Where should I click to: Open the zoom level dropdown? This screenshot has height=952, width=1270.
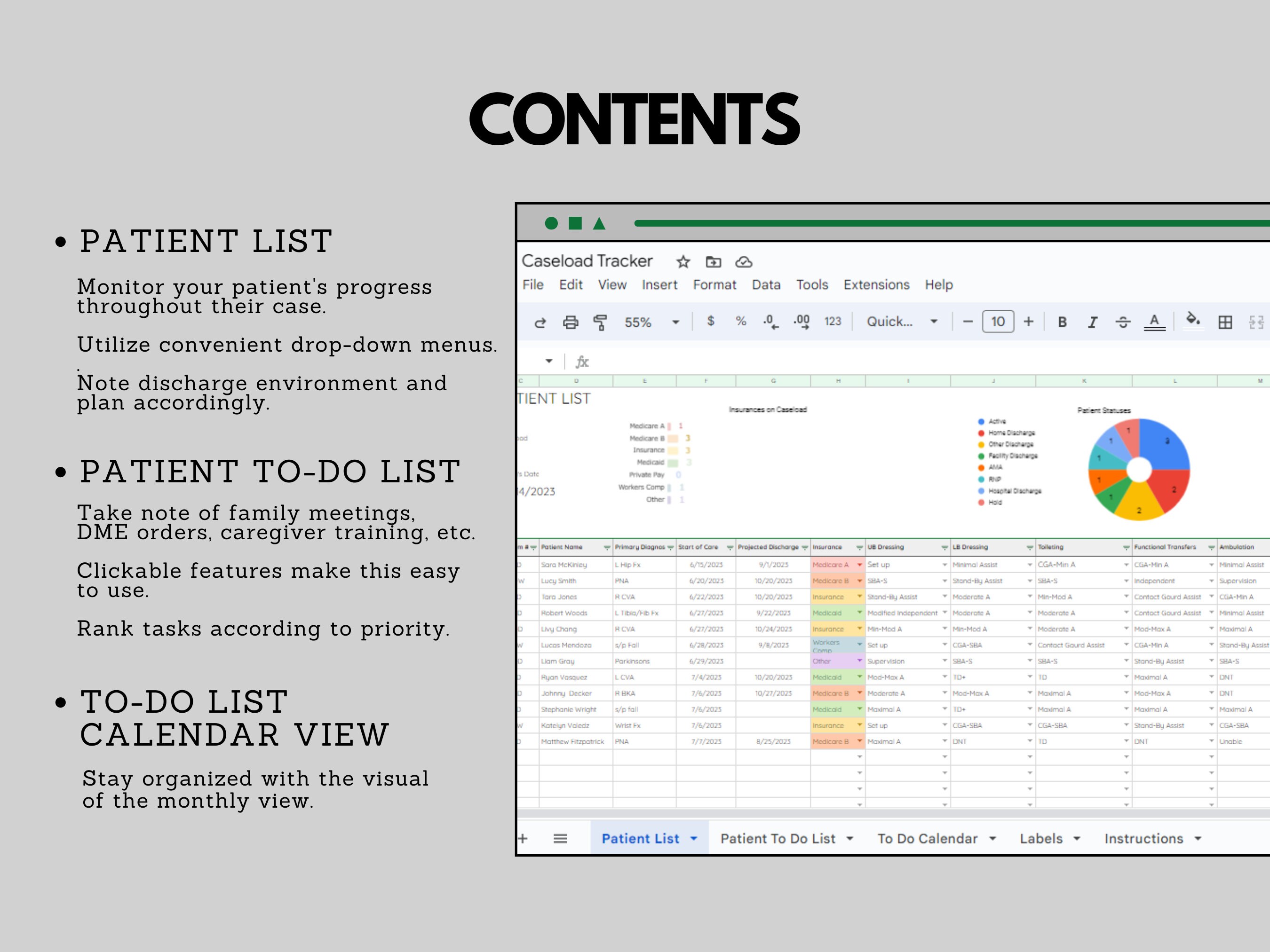click(675, 322)
